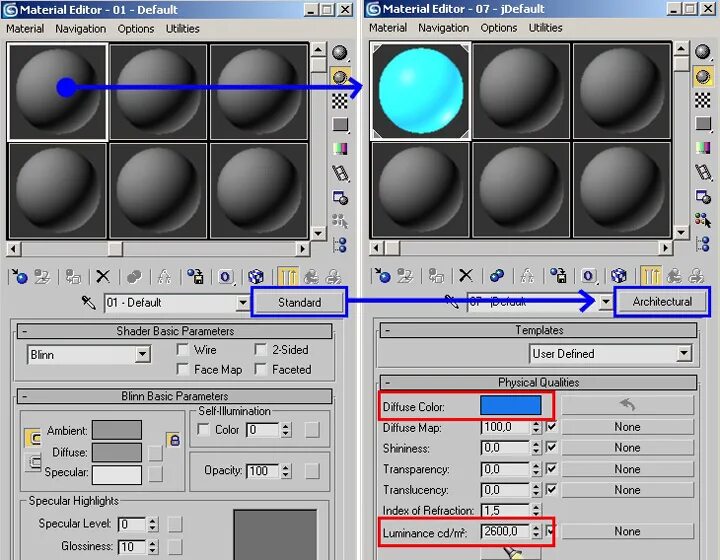Select the cyan sphere sample slot
Viewport: 720px width, 560px height.
[x=421, y=90]
